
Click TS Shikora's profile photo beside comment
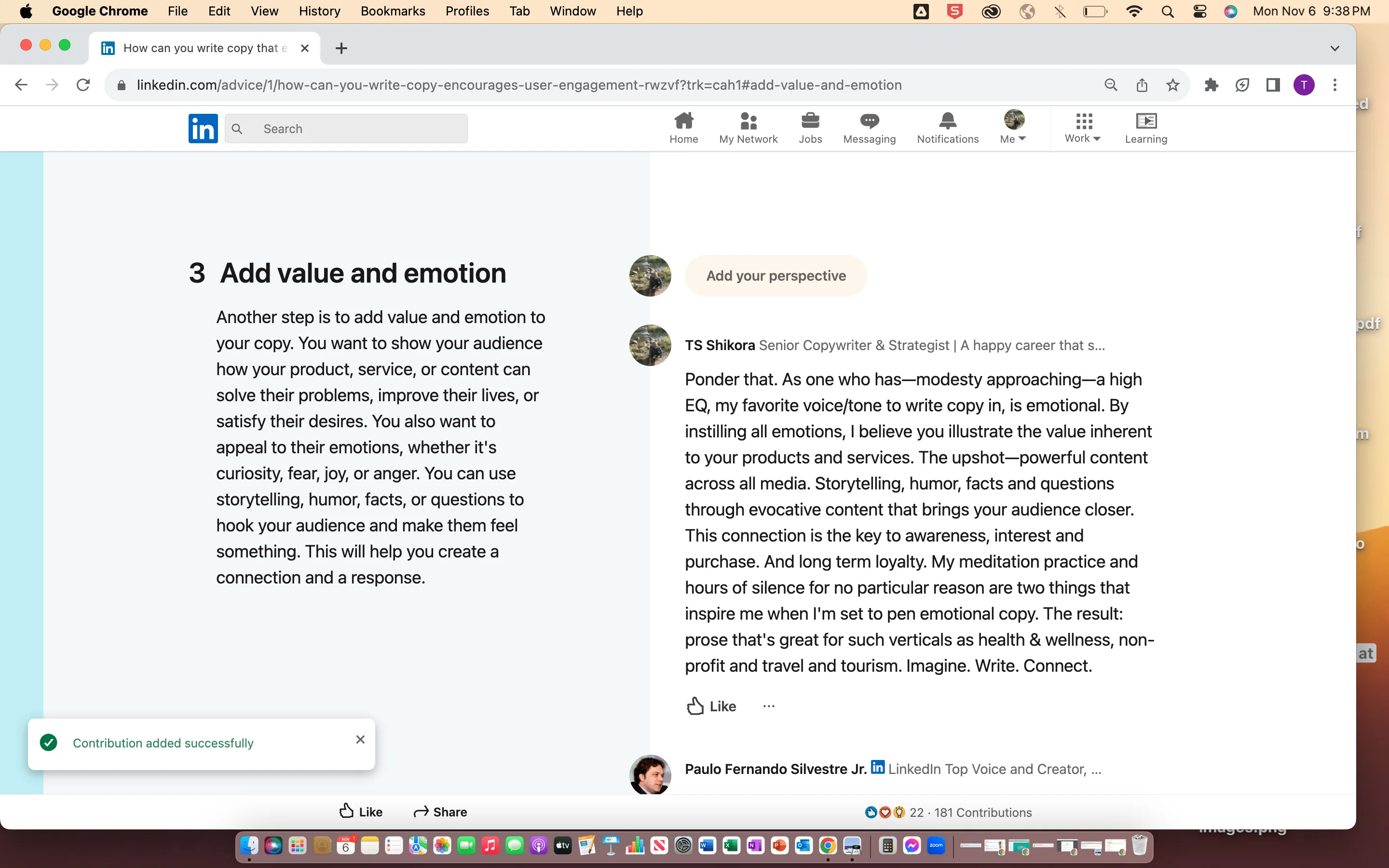point(650,346)
